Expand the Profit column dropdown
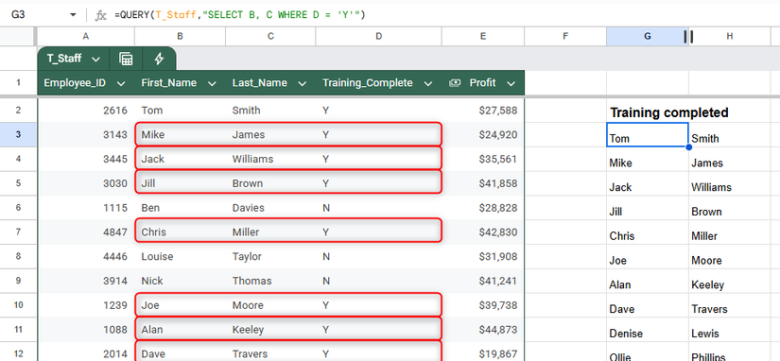 pos(511,84)
